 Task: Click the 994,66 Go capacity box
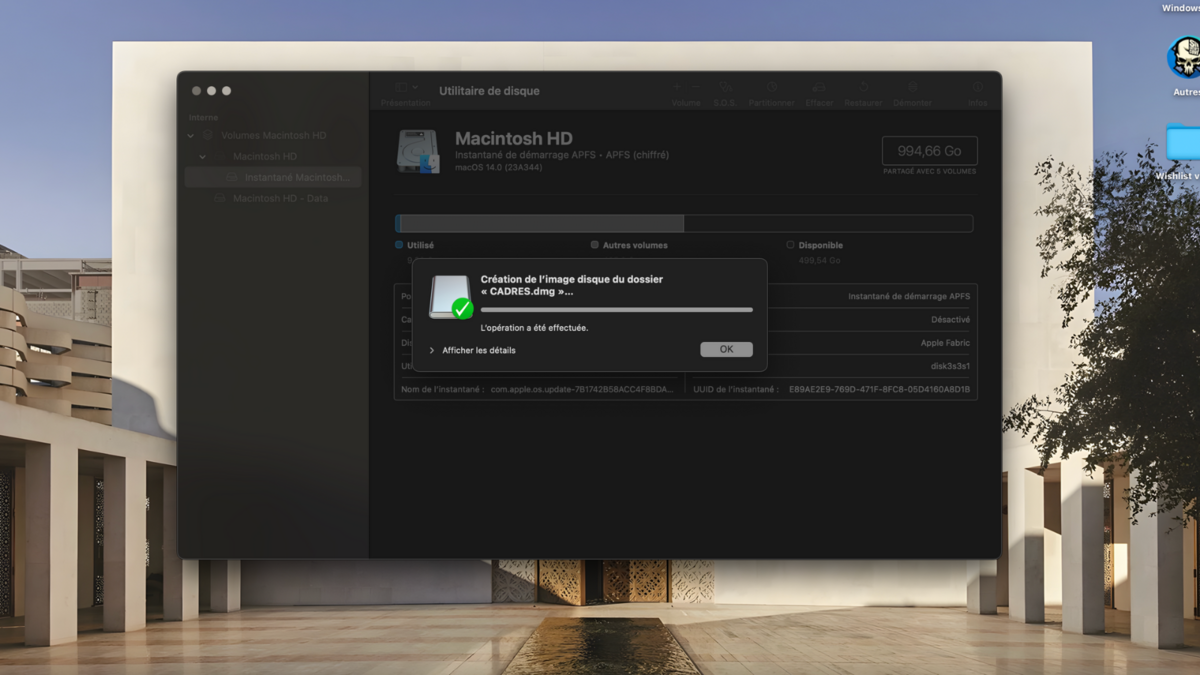pos(929,151)
